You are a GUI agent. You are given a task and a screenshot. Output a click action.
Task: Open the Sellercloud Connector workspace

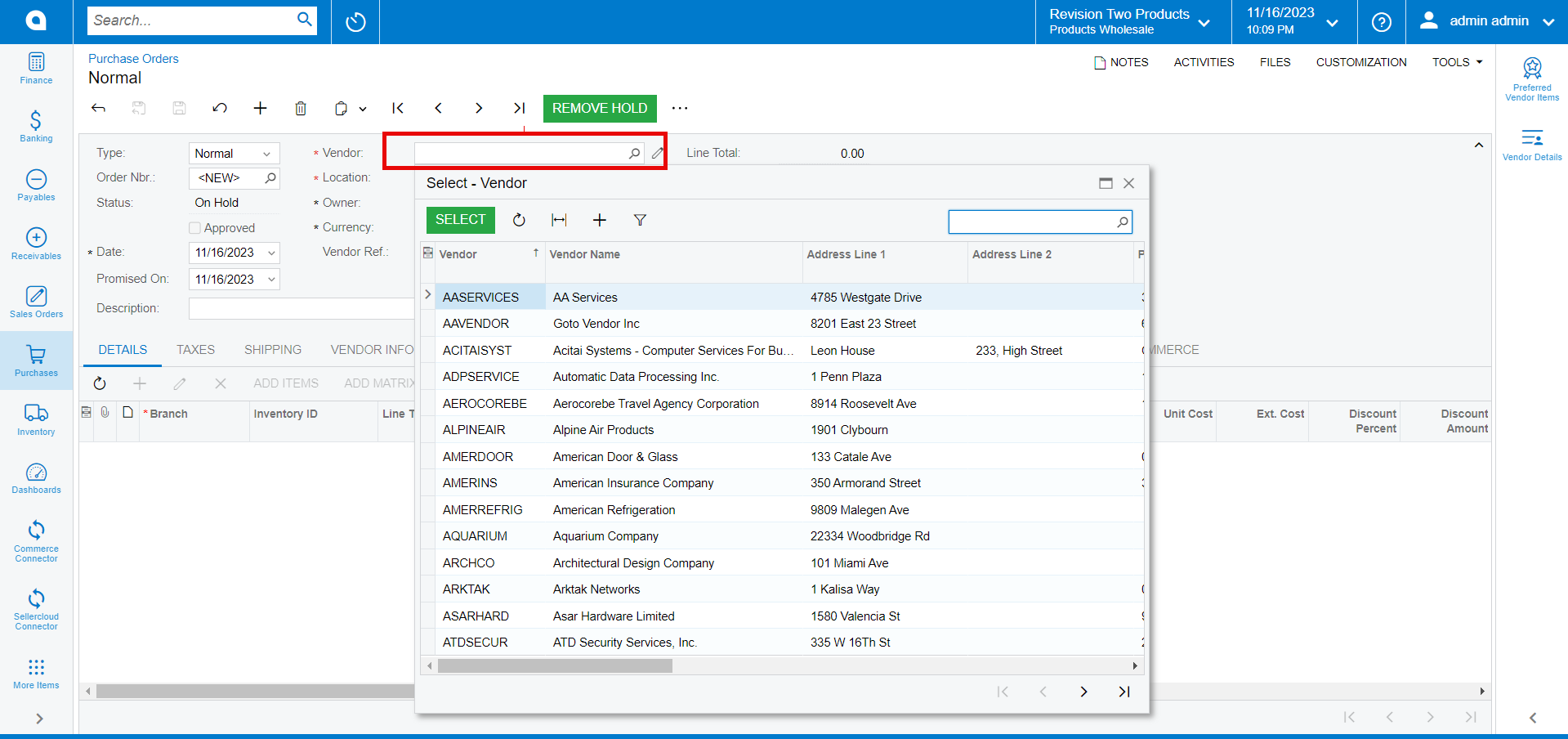36,610
